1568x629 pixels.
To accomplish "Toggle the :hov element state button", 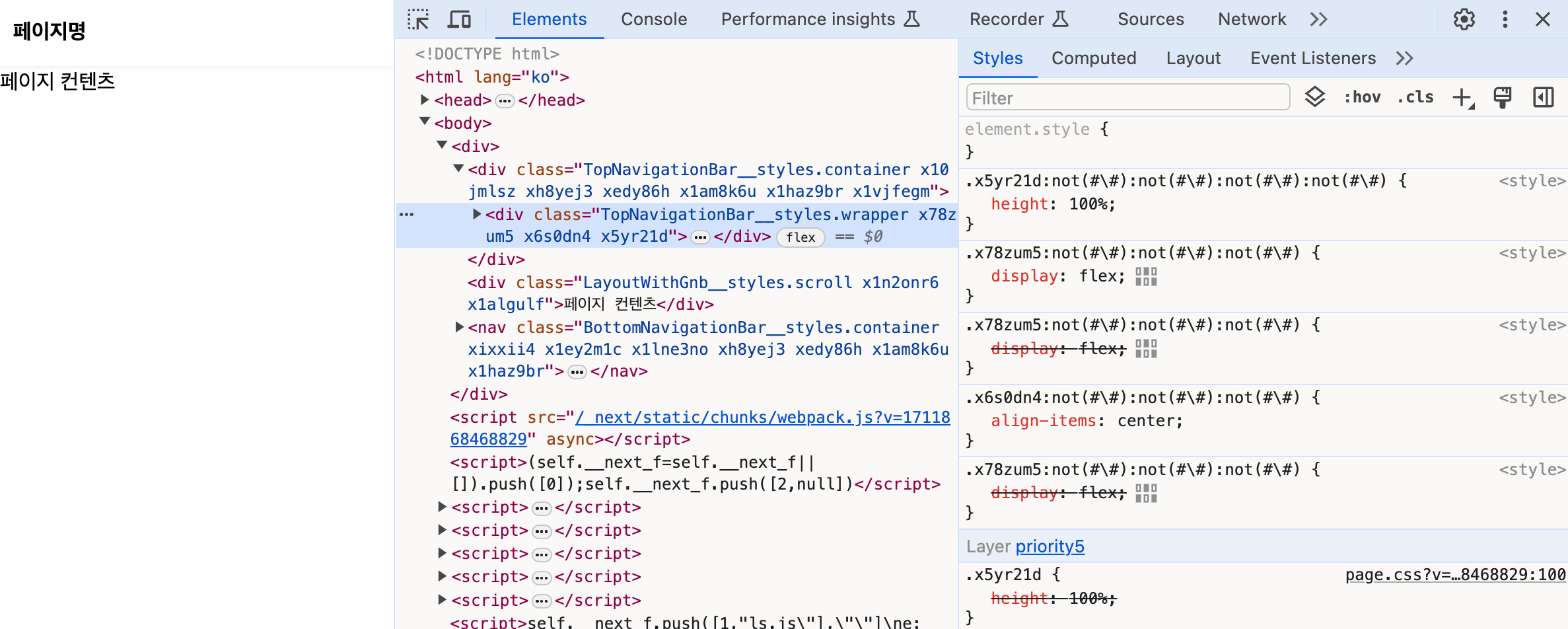I will click(x=1362, y=97).
